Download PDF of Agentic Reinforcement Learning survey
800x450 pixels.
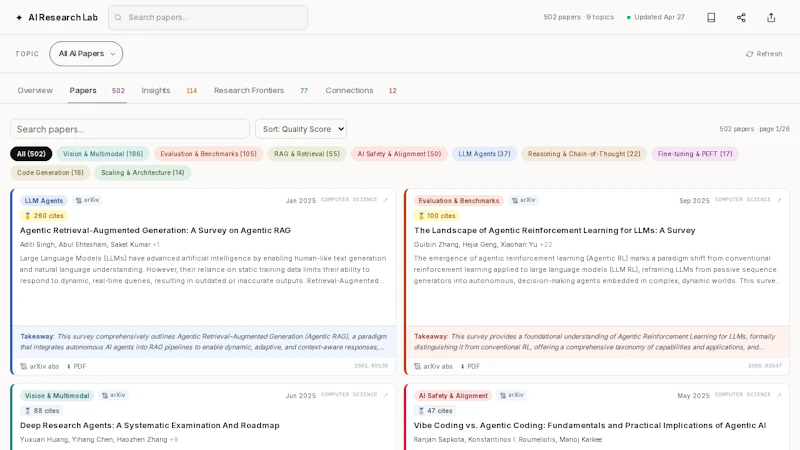[470, 366]
